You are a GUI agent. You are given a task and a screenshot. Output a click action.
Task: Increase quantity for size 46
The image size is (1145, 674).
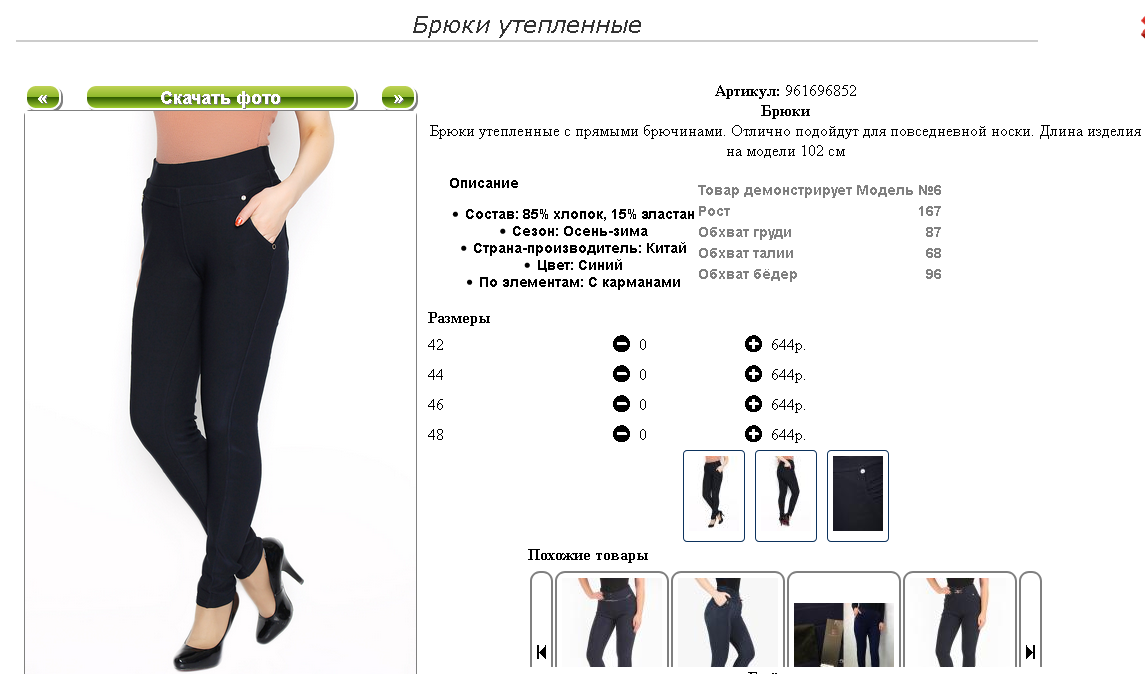[753, 404]
